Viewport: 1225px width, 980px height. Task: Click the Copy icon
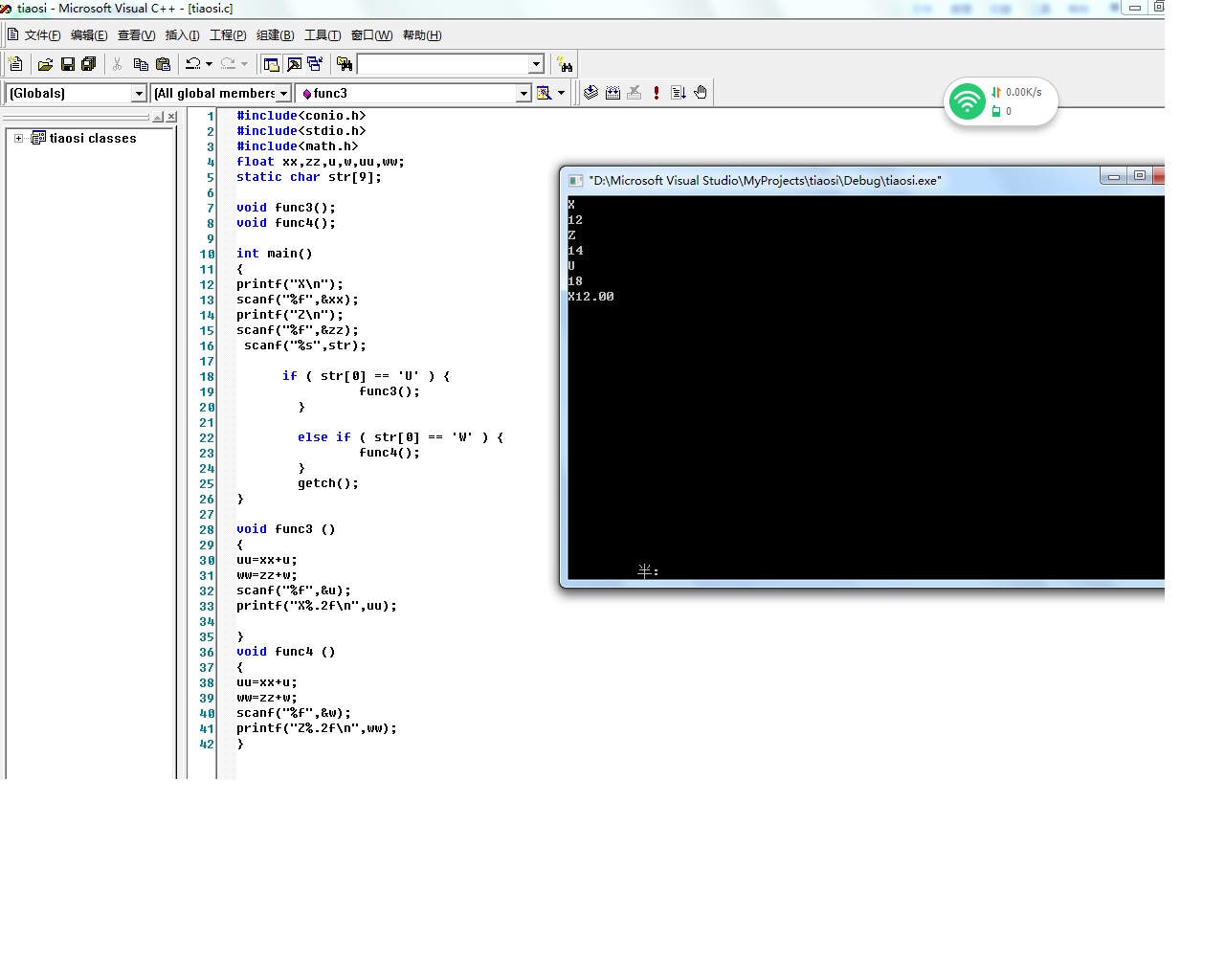click(x=141, y=64)
